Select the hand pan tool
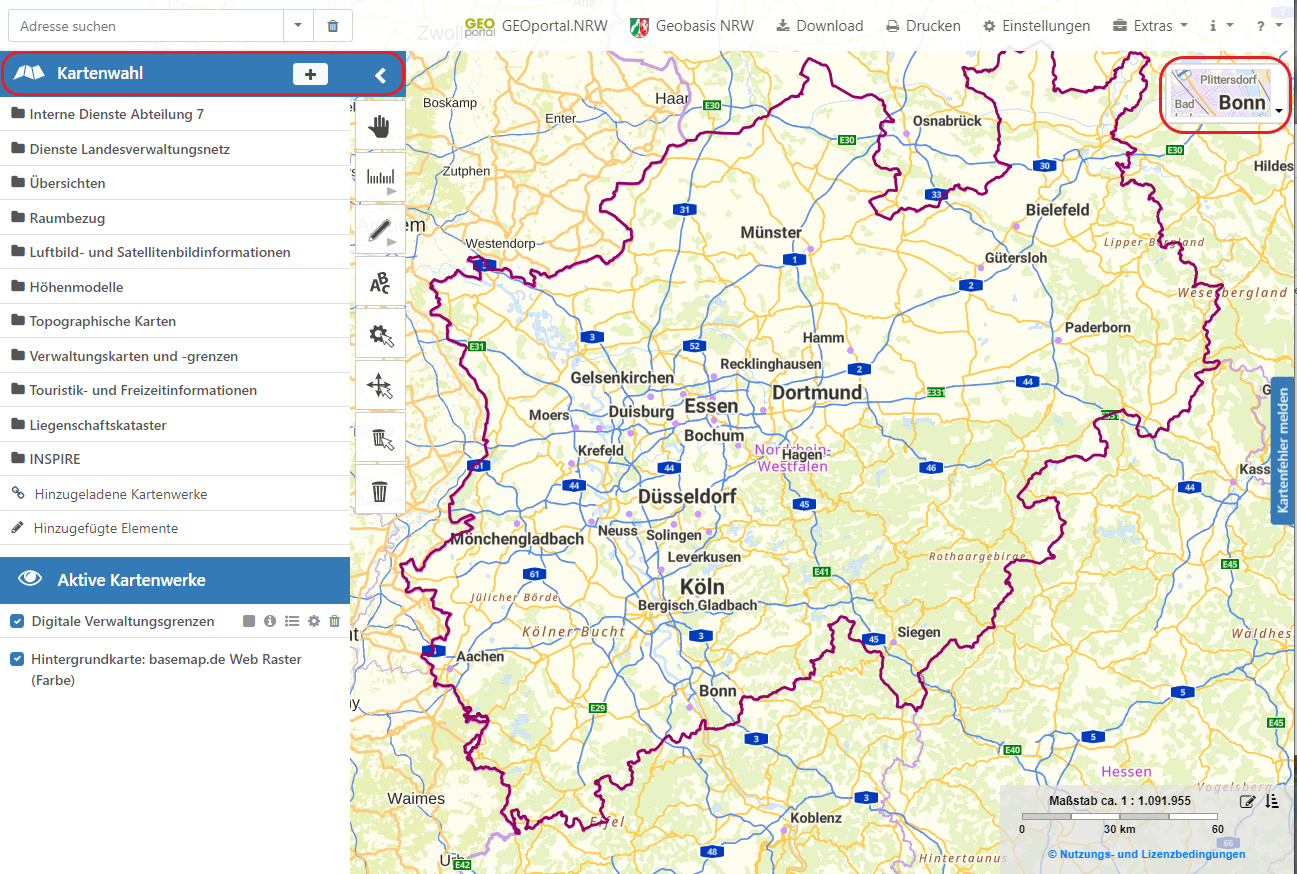 click(x=380, y=126)
